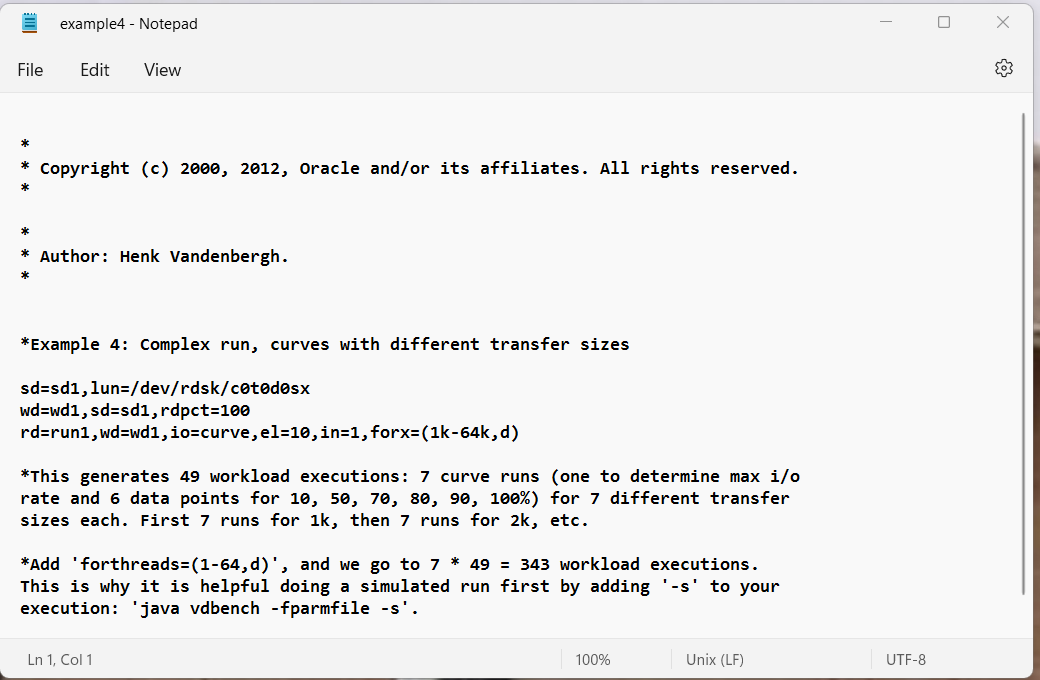Click the Notepad app icon in title bar
Image resolution: width=1040 pixels, height=680 pixels.
(x=30, y=23)
